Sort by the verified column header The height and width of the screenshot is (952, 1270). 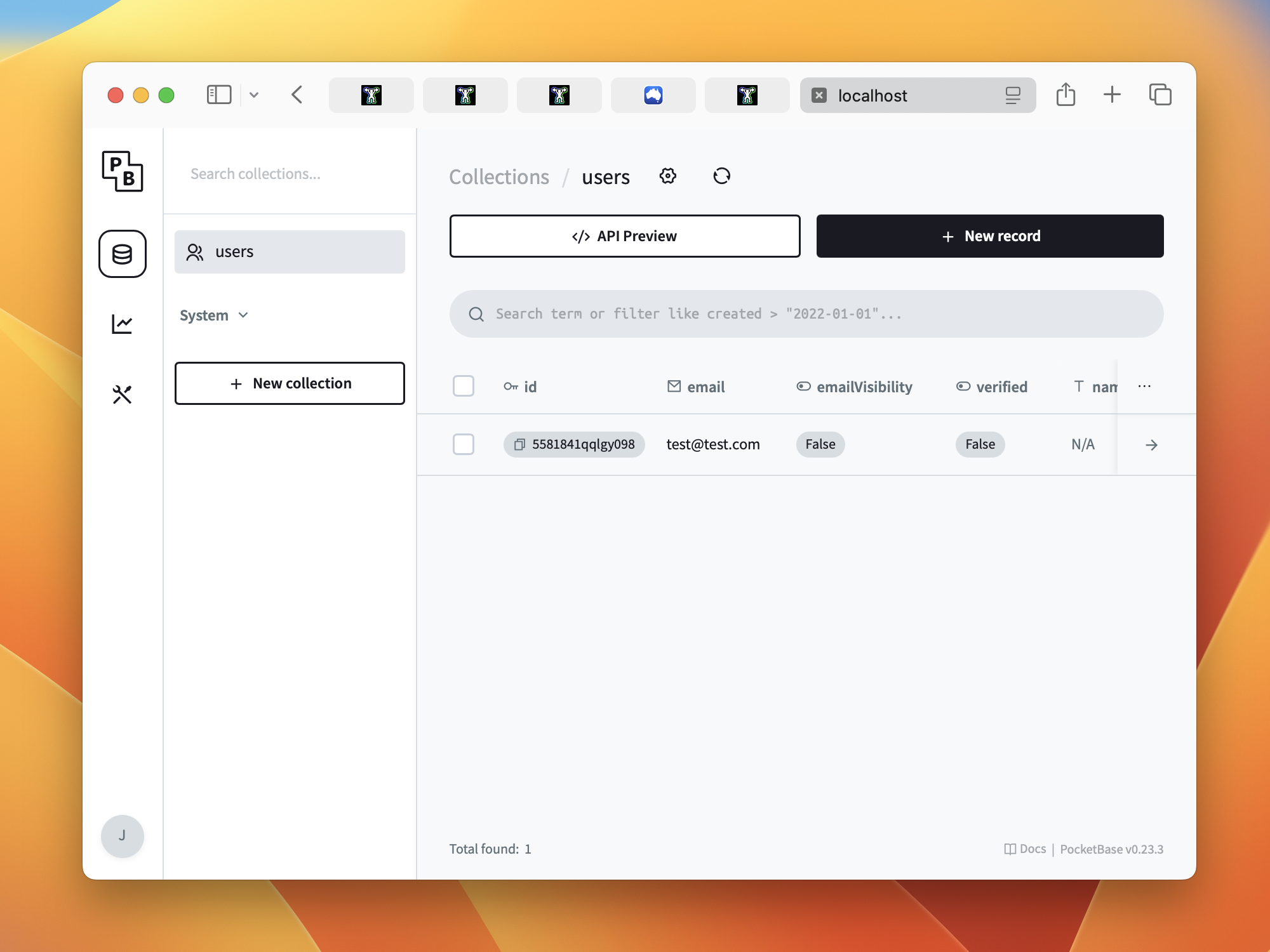click(992, 387)
